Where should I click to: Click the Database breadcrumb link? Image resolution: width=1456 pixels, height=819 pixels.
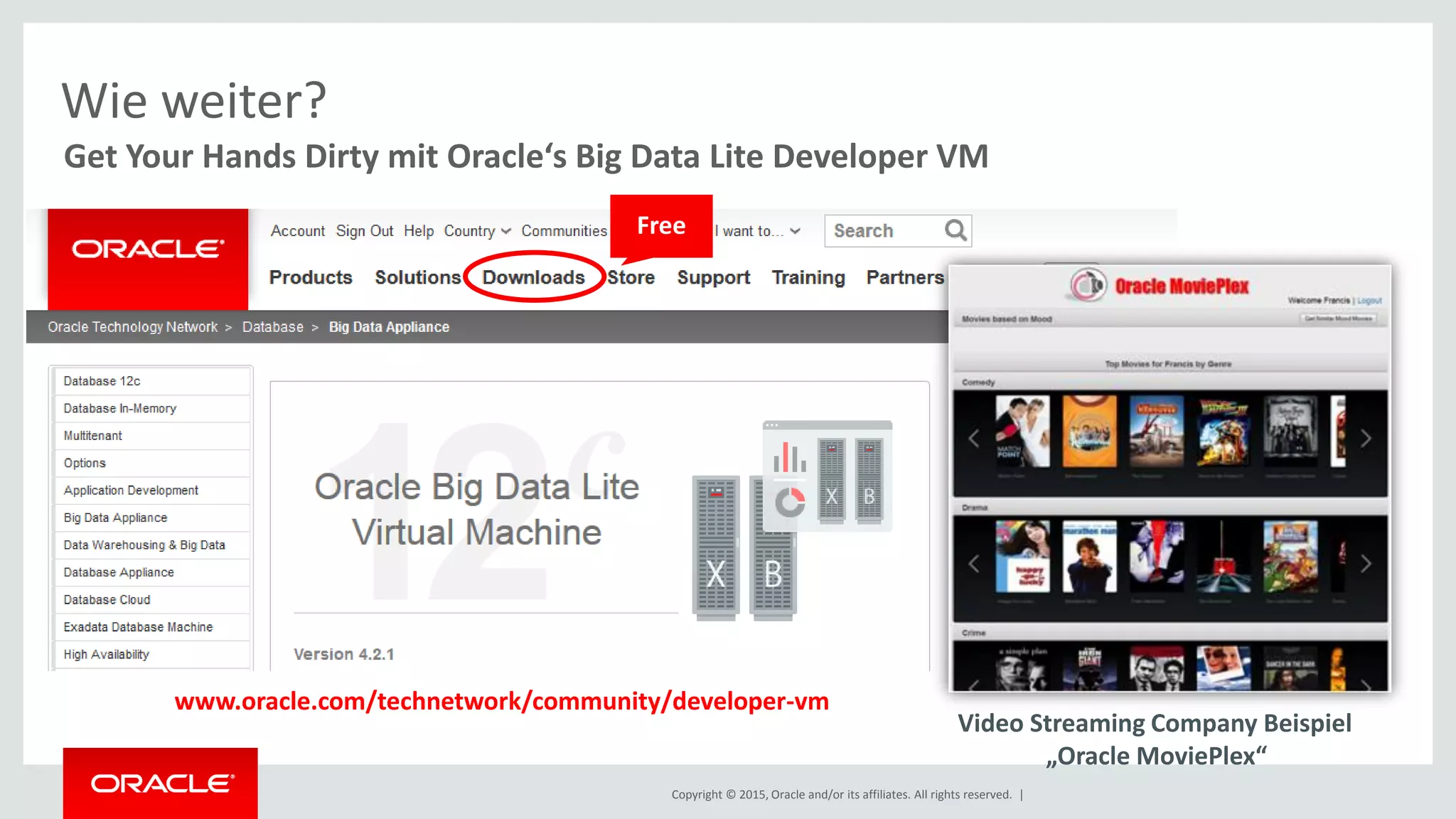tap(273, 327)
